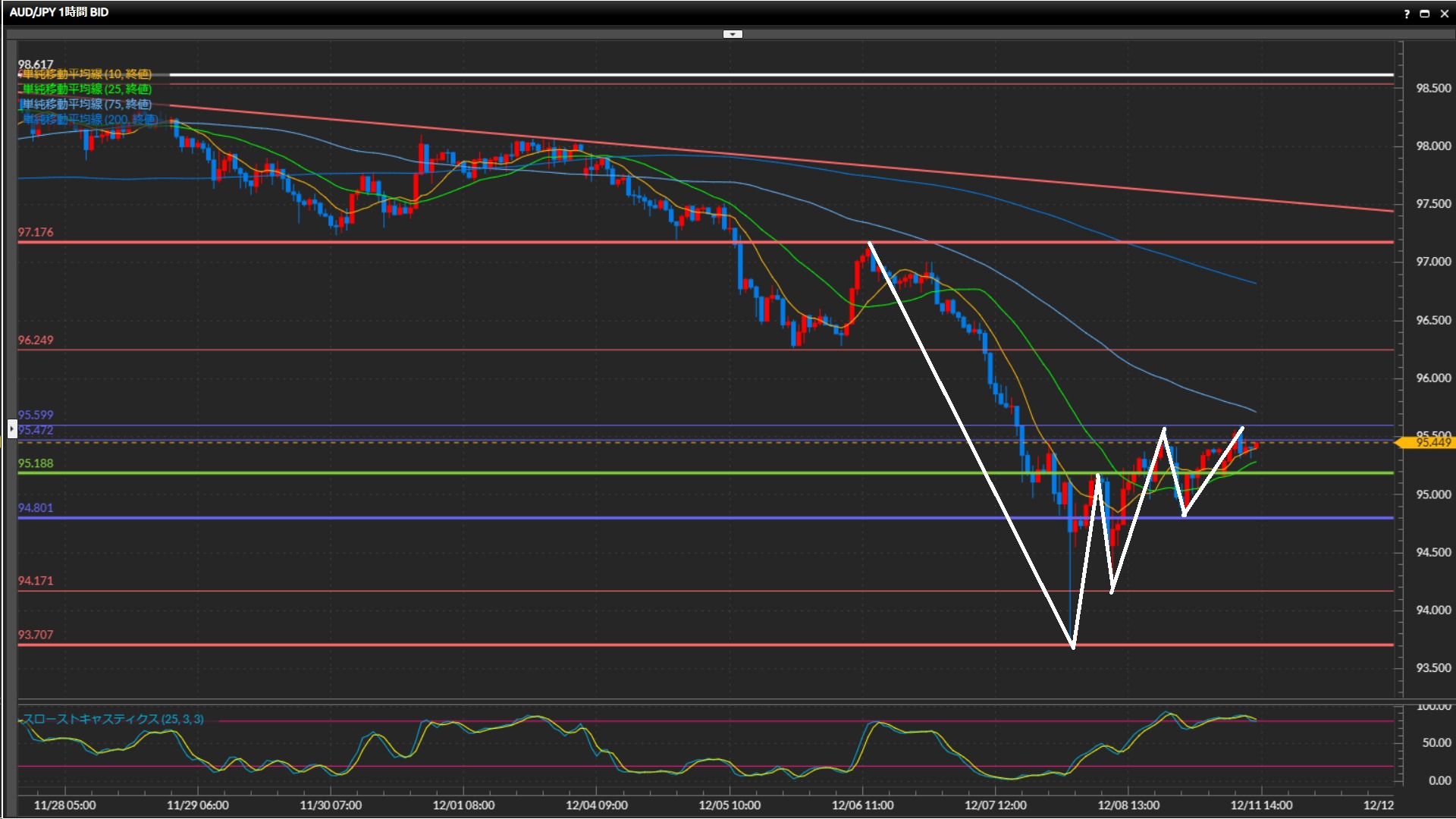
Task: Expand the left side panel arrow
Action: (11, 429)
